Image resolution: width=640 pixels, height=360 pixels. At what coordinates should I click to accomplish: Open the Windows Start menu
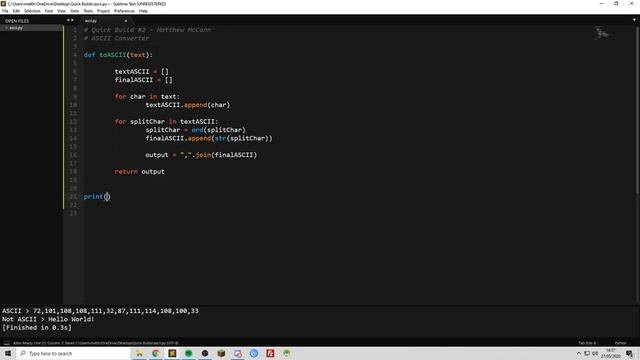(x=8, y=353)
